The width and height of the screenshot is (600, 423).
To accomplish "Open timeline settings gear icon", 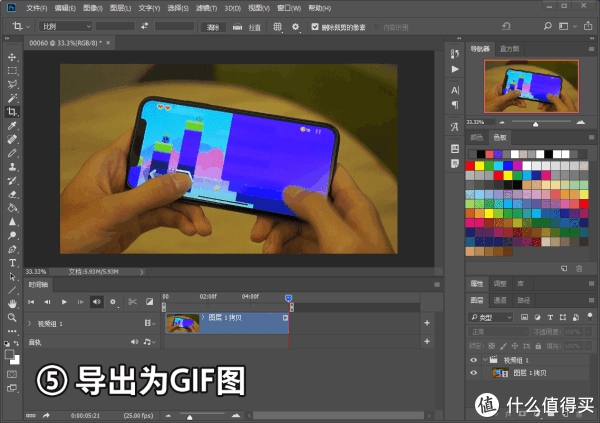I will point(112,302).
